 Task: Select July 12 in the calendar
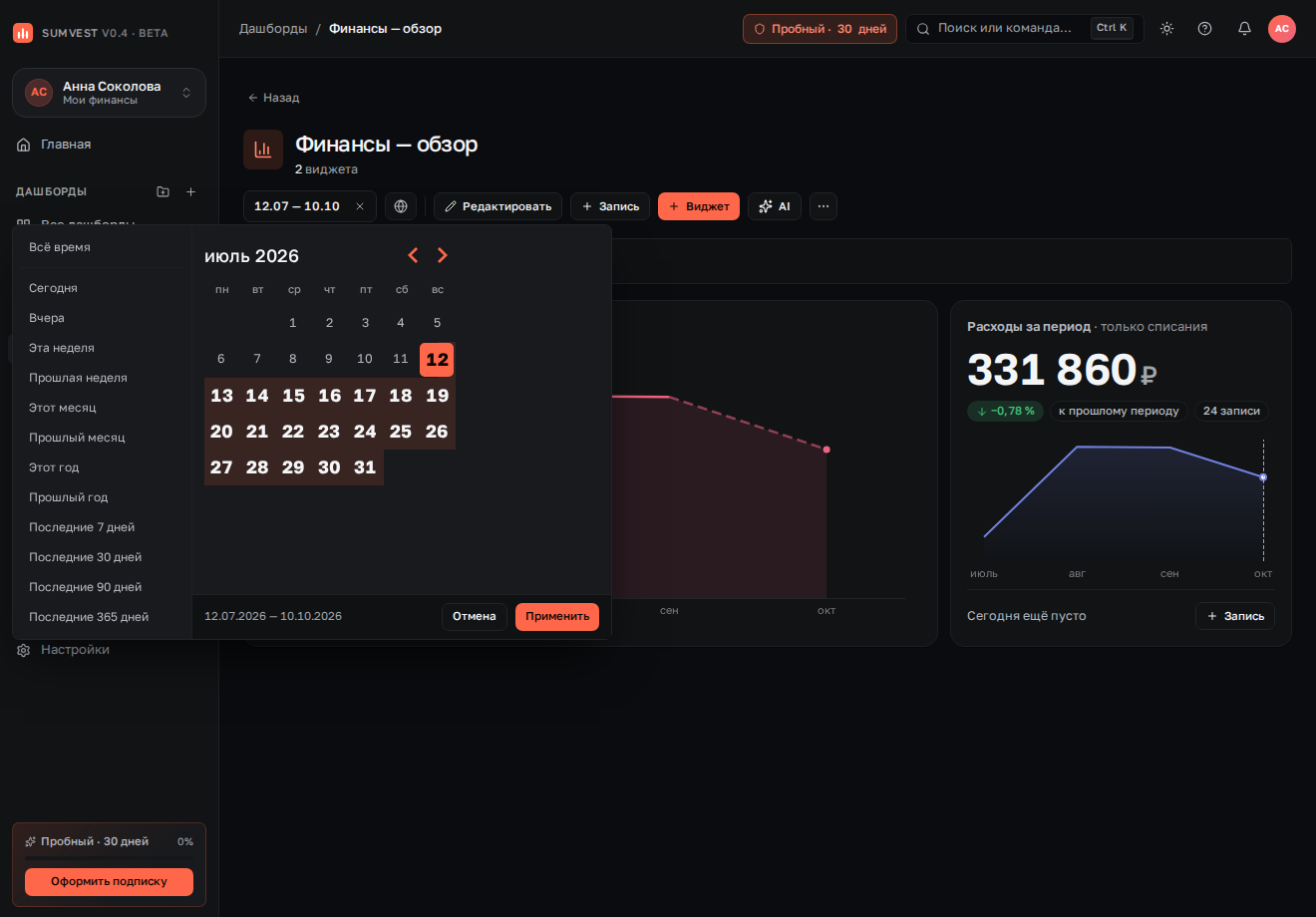click(437, 360)
